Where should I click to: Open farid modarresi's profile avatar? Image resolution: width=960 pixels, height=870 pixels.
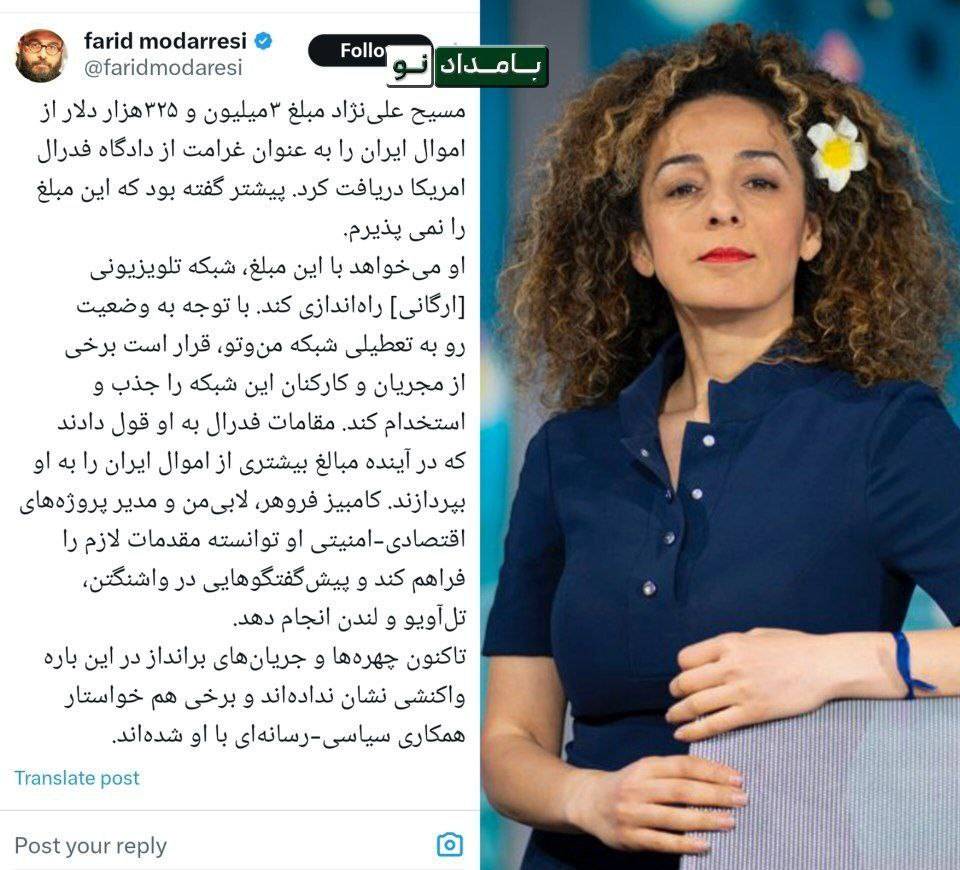[x=41, y=56]
